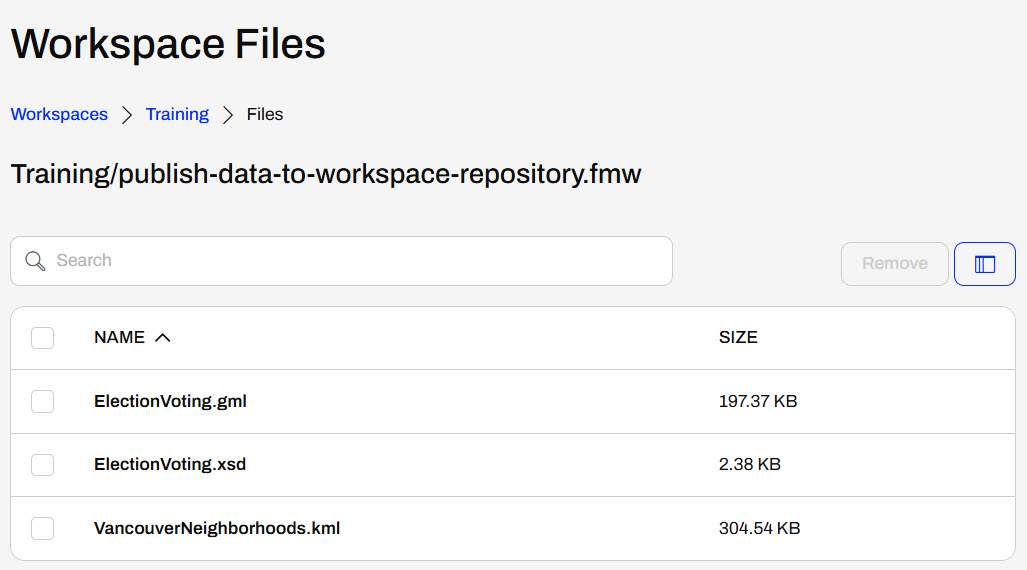Check the select-all checkbox in table header
This screenshot has height=570, width=1027.
pos(42,338)
